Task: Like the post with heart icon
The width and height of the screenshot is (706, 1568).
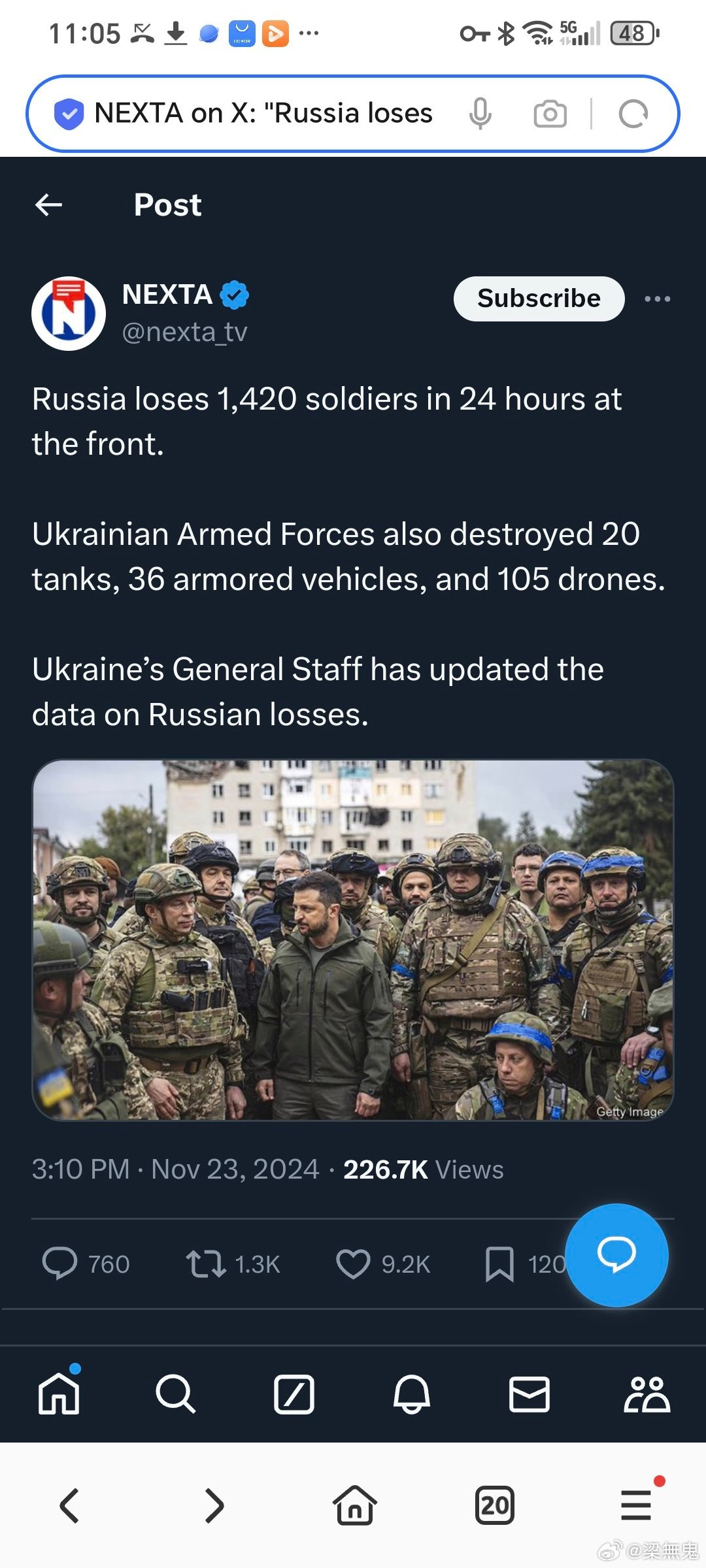Action: (353, 1264)
